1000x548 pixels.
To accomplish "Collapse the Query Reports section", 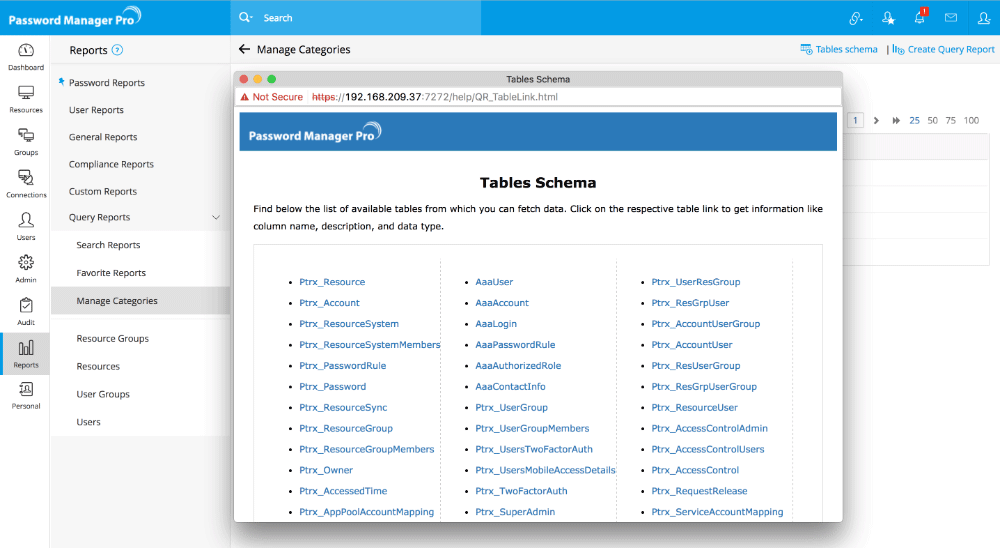I will point(216,218).
